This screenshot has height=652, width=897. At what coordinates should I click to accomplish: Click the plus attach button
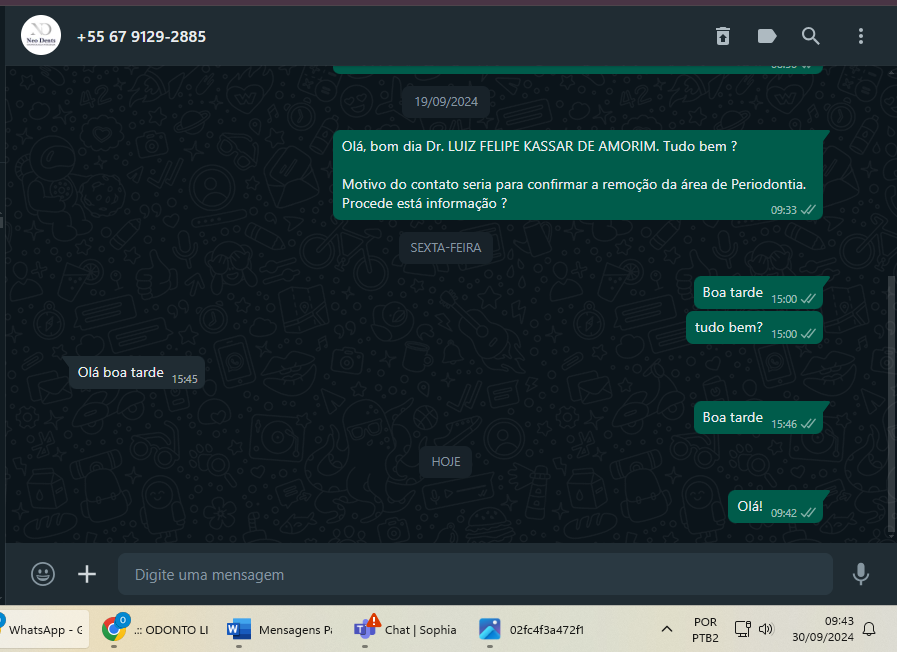coord(87,574)
